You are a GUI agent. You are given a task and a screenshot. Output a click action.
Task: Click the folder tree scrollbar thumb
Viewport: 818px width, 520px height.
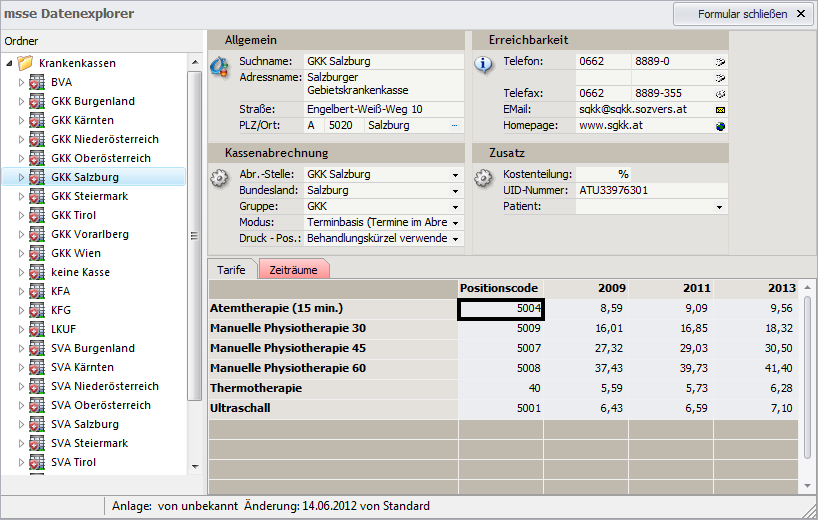194,236
